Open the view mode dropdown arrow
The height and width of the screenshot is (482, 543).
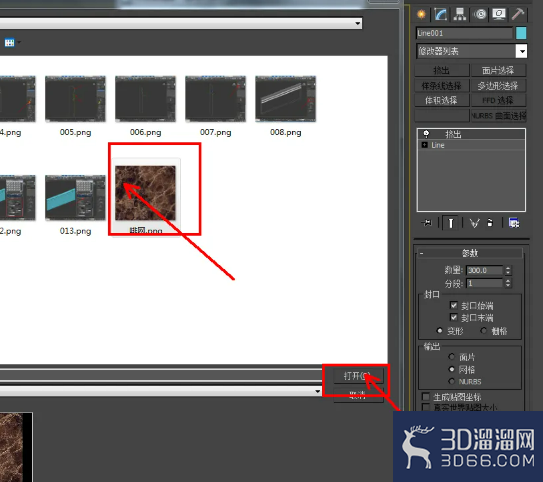(19, 43)
